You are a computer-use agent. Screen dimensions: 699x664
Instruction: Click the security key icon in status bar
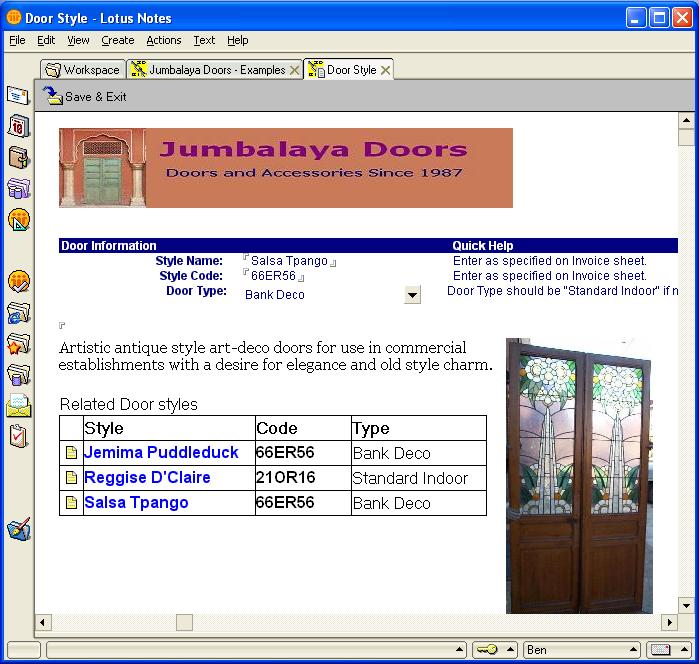click(x=487, y=650)
